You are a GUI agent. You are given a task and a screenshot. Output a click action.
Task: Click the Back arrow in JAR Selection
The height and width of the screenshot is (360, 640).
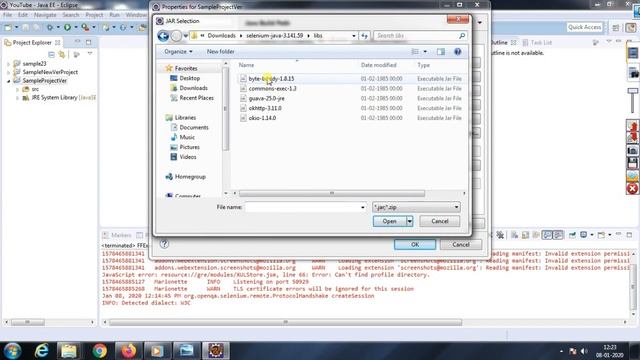tap(163, 36)
